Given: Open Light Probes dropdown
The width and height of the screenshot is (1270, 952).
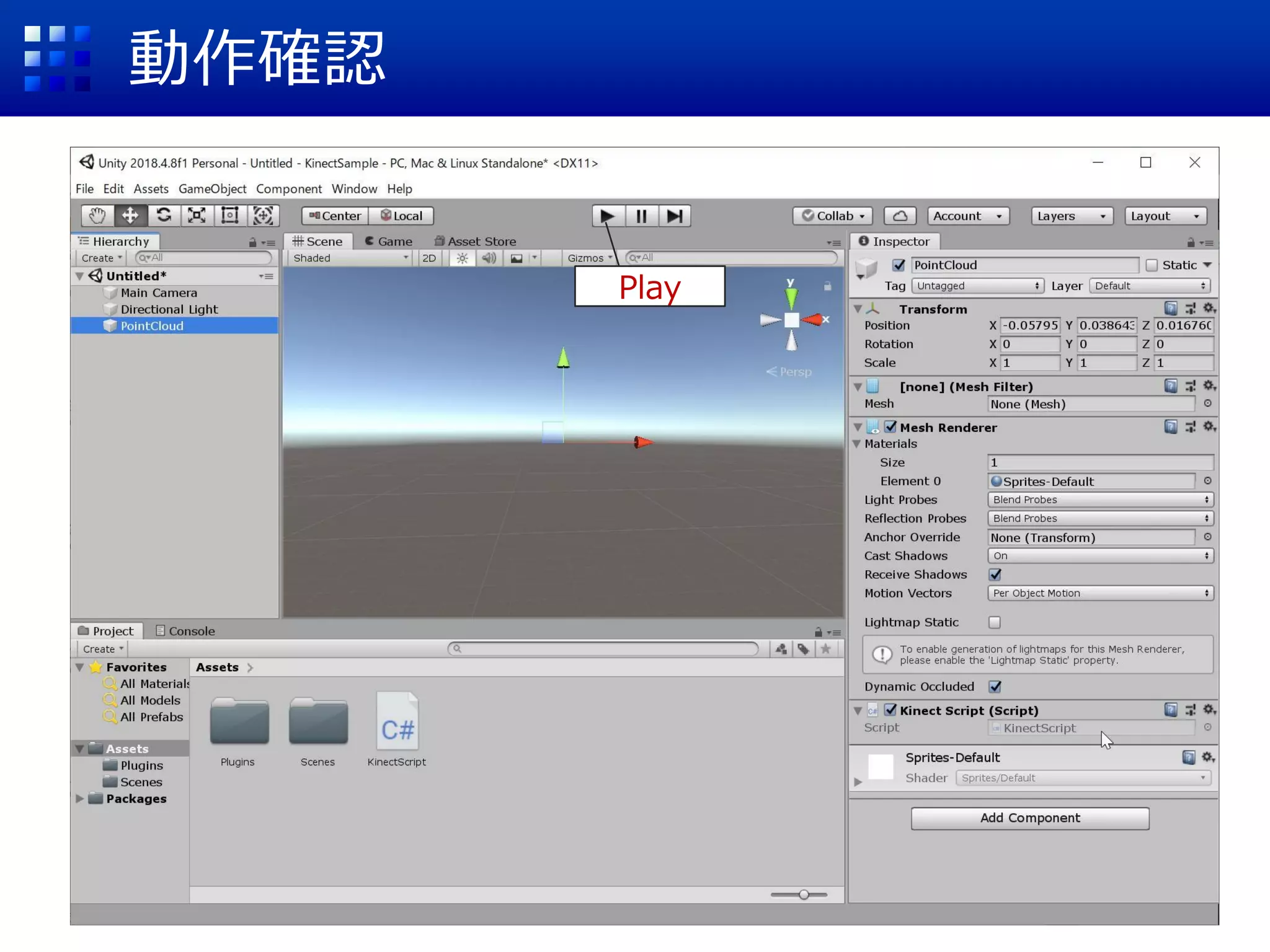Looking at the screenshot, I should [x=1101, y=500].
